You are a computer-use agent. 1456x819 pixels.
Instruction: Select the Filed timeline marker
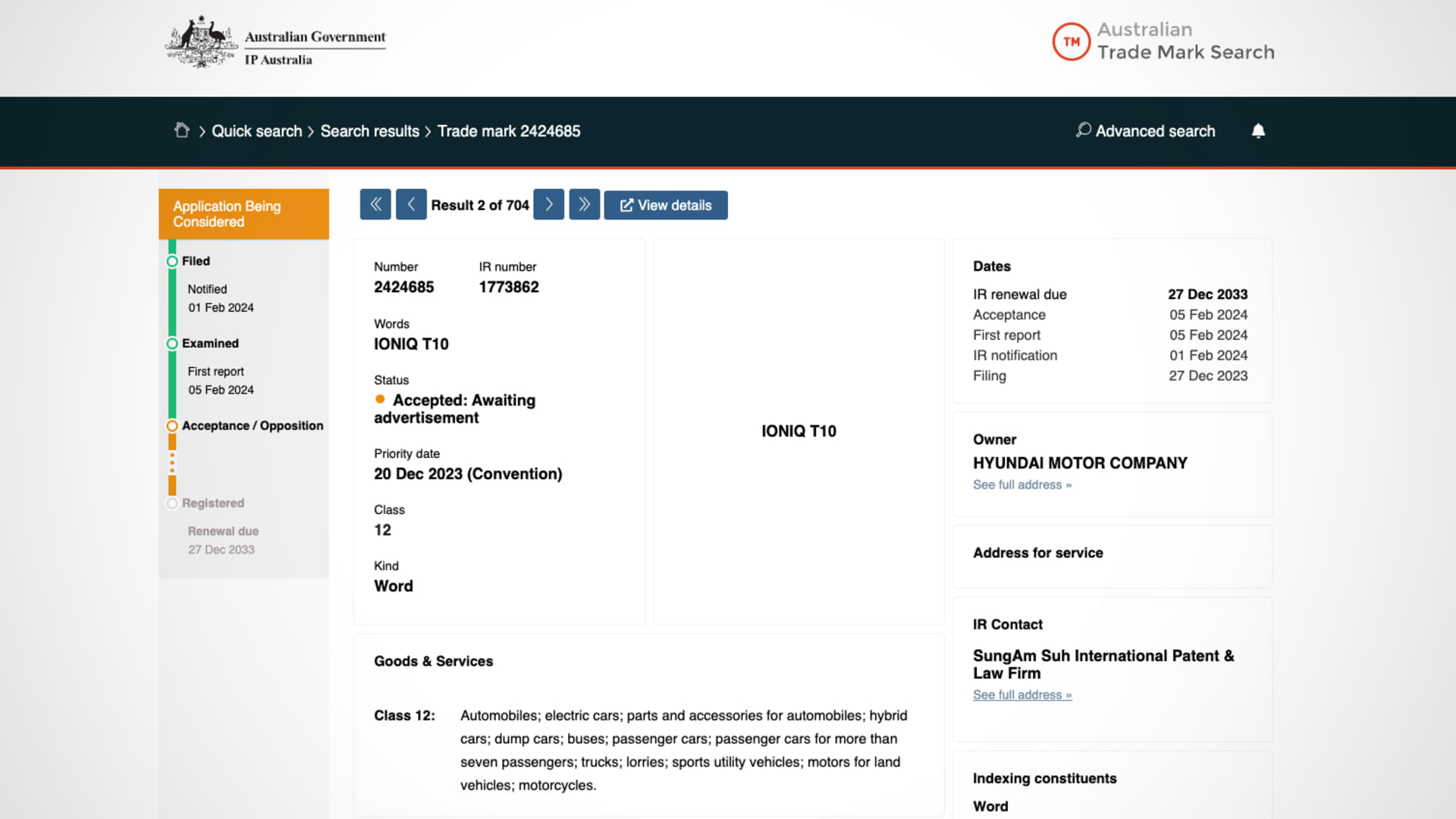172,262
